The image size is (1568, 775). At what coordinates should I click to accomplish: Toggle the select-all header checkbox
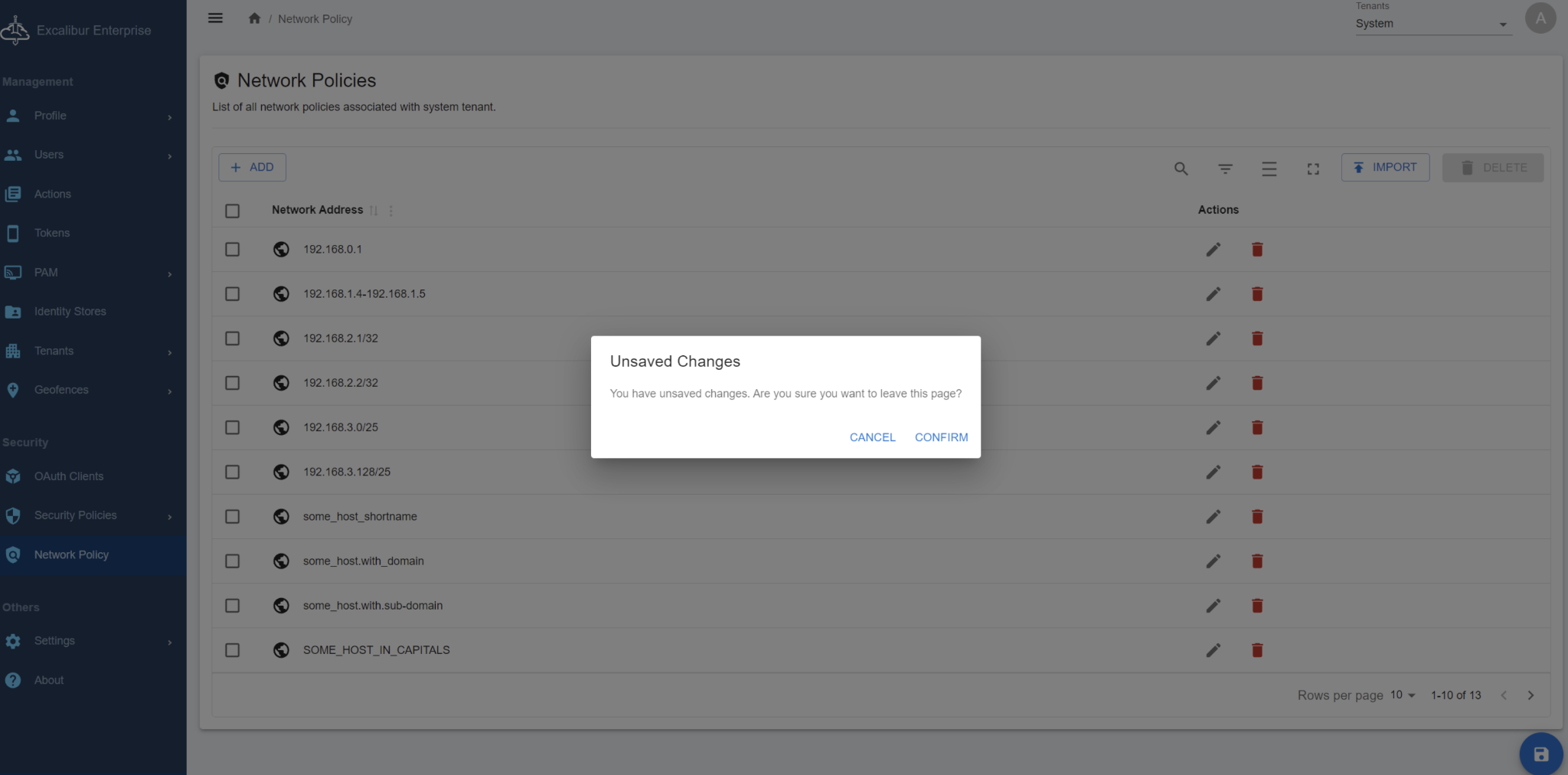(232, 211)
